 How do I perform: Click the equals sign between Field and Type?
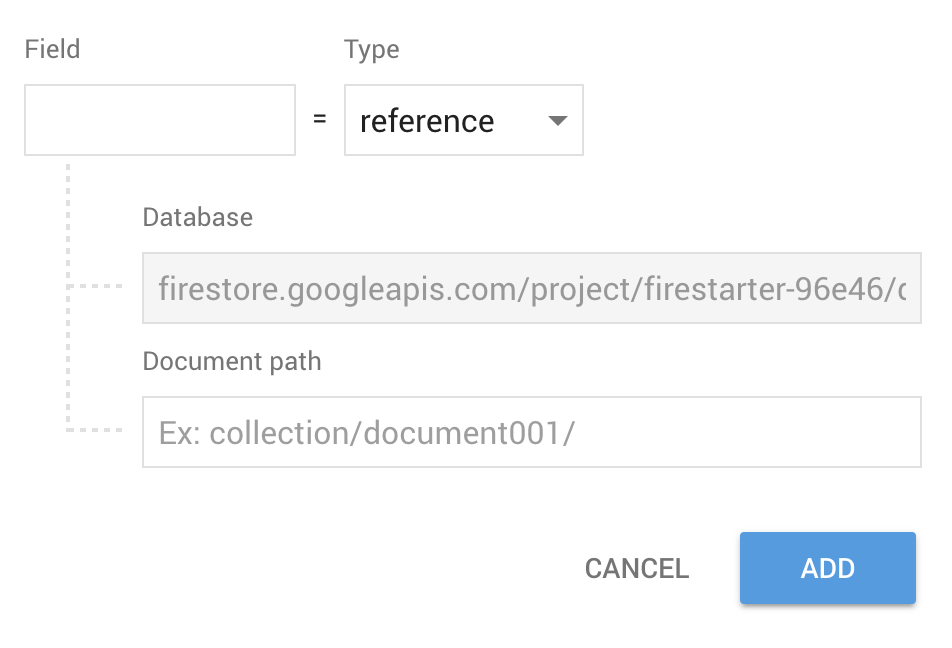319,120
